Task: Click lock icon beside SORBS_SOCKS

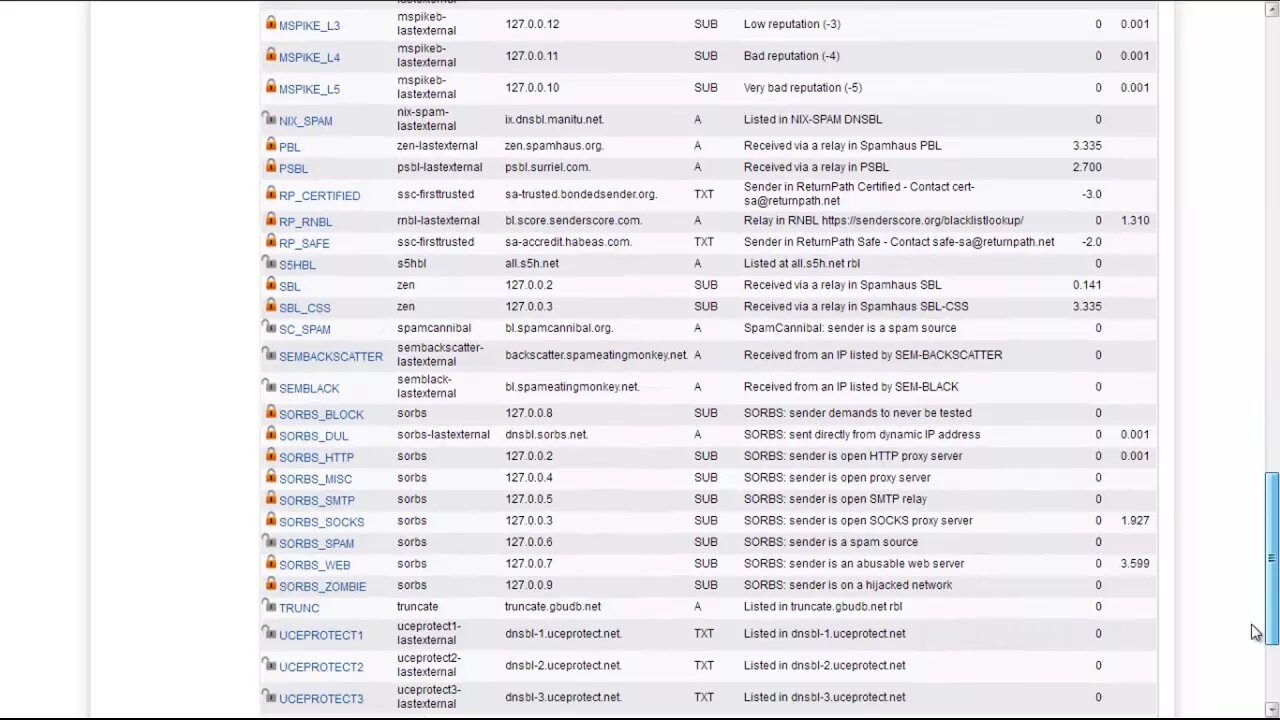Action: tap(270, 520)
